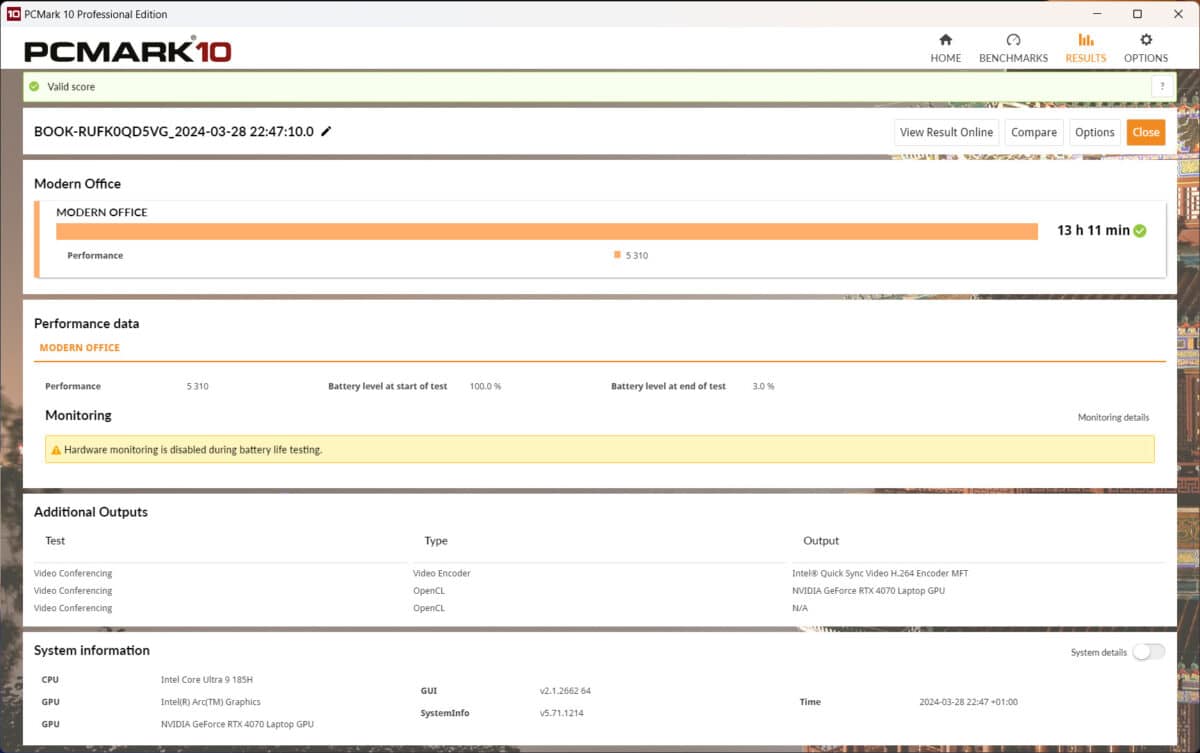Maximize the PCMark 10 window
This screenshot has height=753, width=1200.
pyautogui.click(x=1137, y=14)
